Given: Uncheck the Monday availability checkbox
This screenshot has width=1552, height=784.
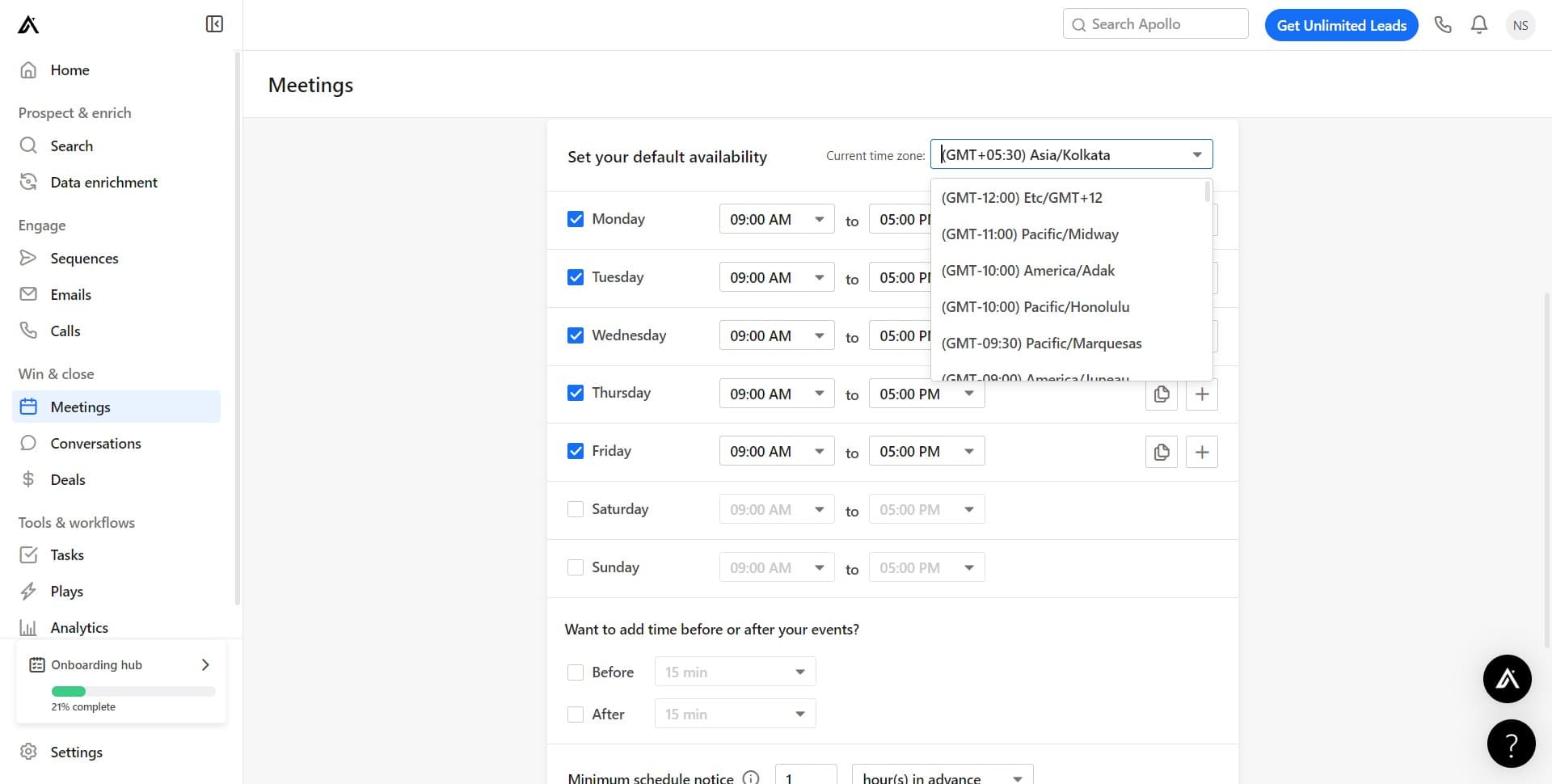Looking at the screenshot, I should (576, 219).
